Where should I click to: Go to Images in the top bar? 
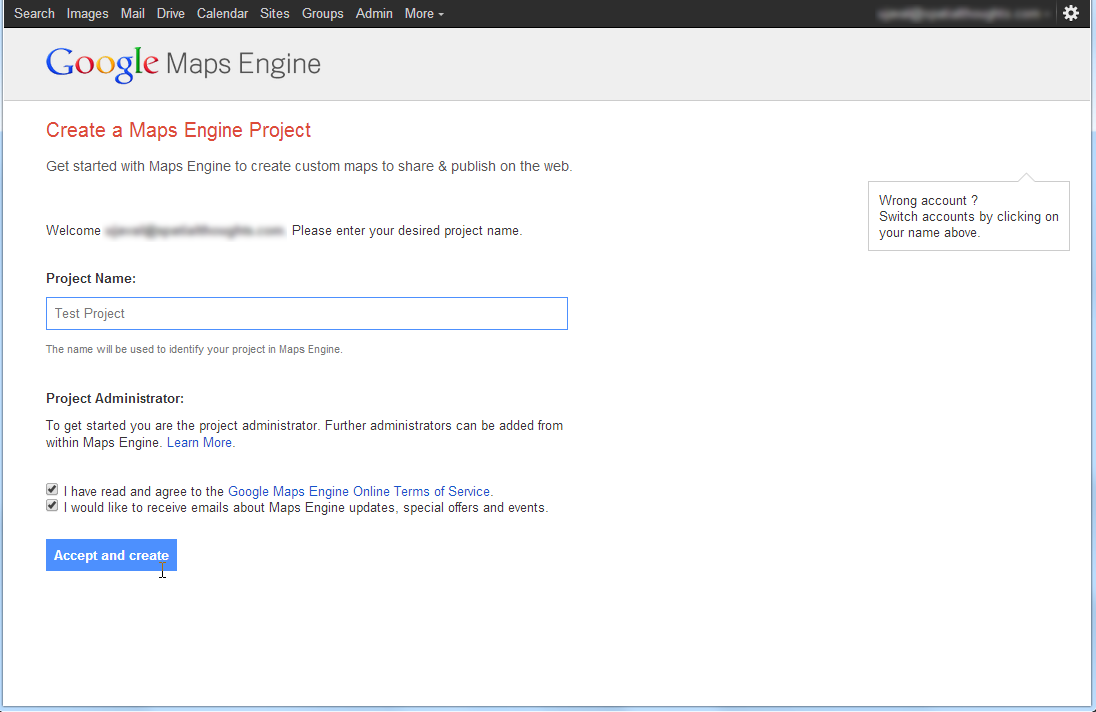click(x=87, y=13)
